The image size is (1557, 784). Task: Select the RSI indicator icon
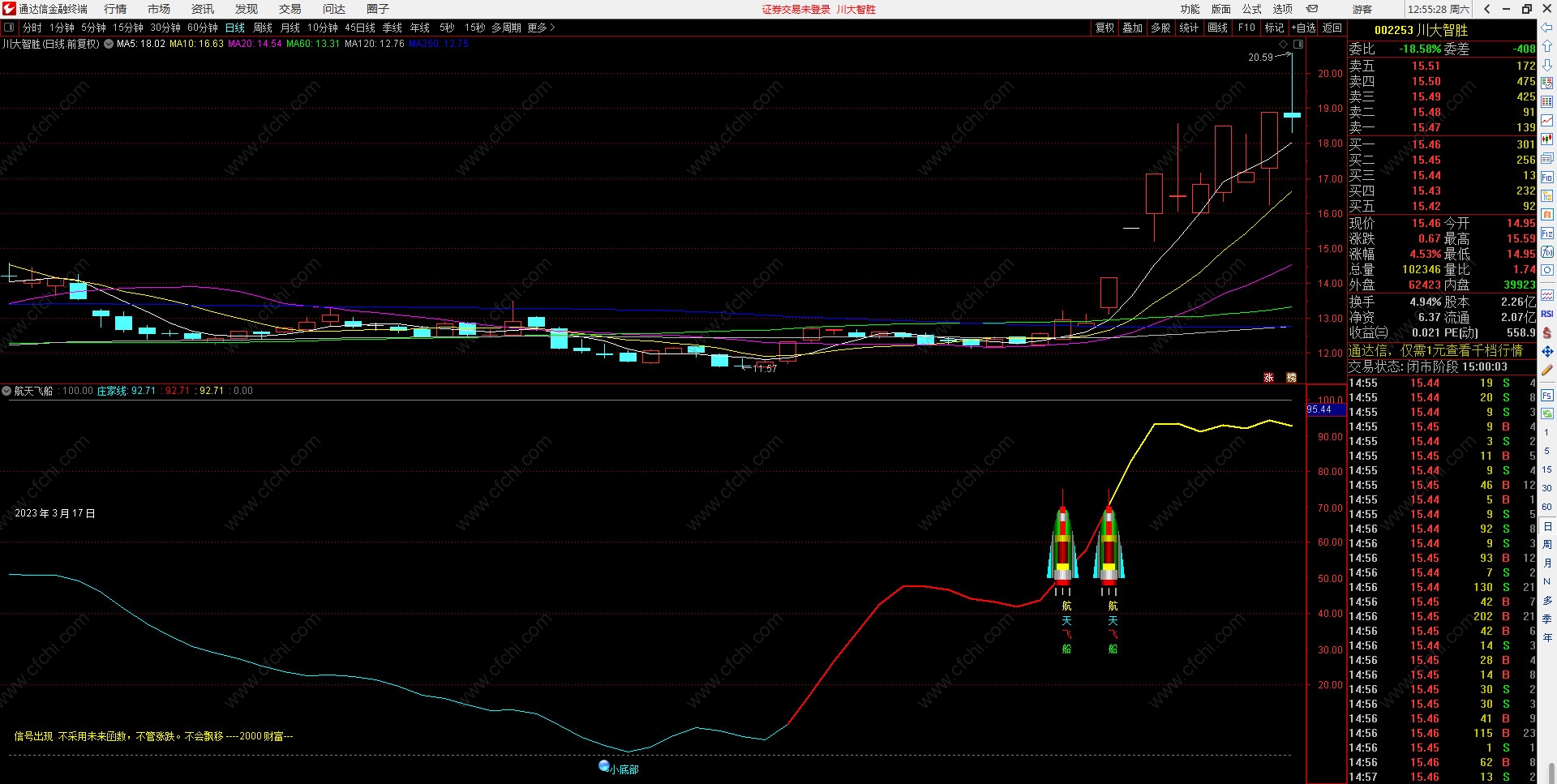tap(1547, 314)
